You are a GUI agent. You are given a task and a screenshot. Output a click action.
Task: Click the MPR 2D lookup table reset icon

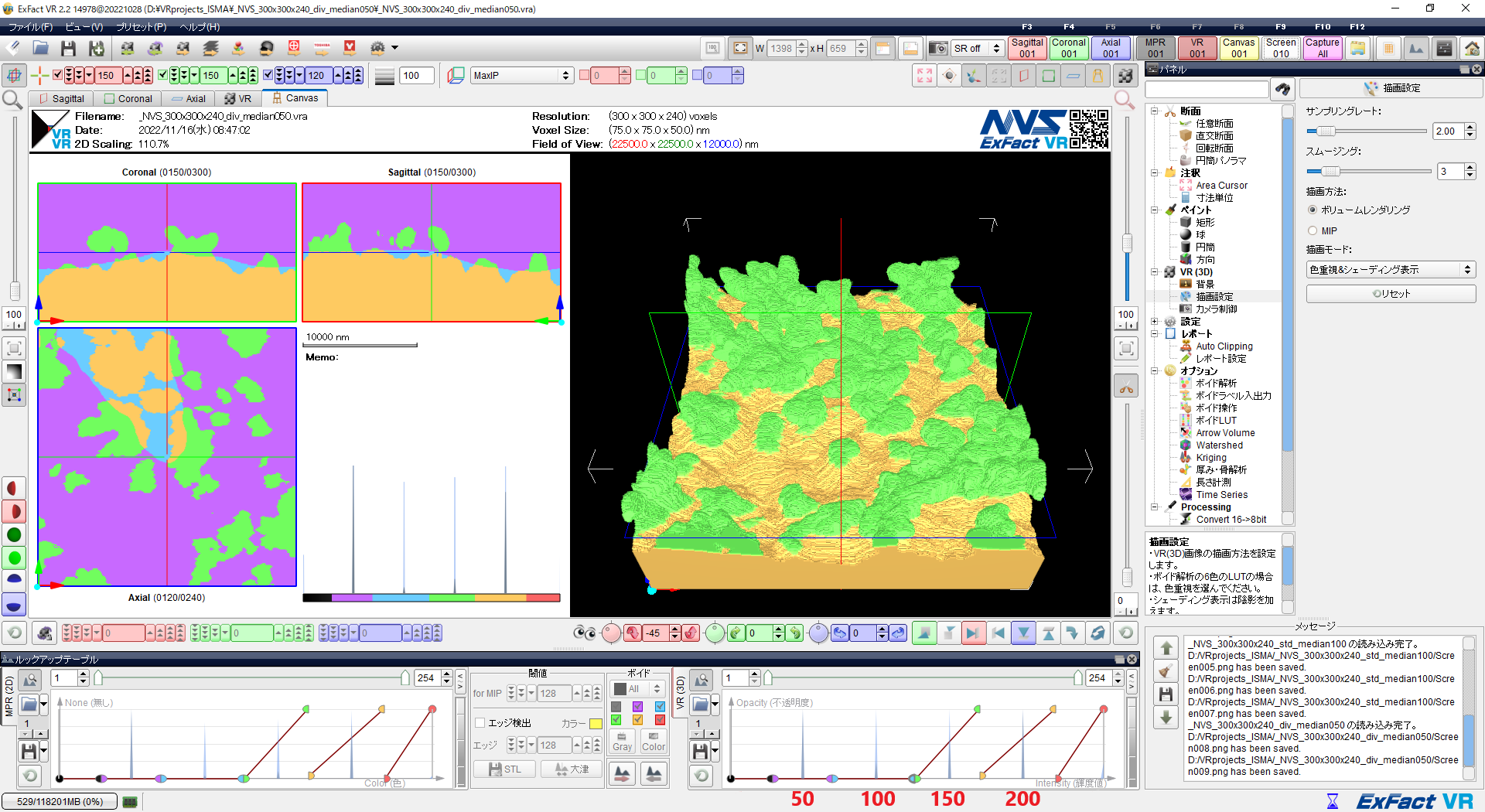pos(30,775)
